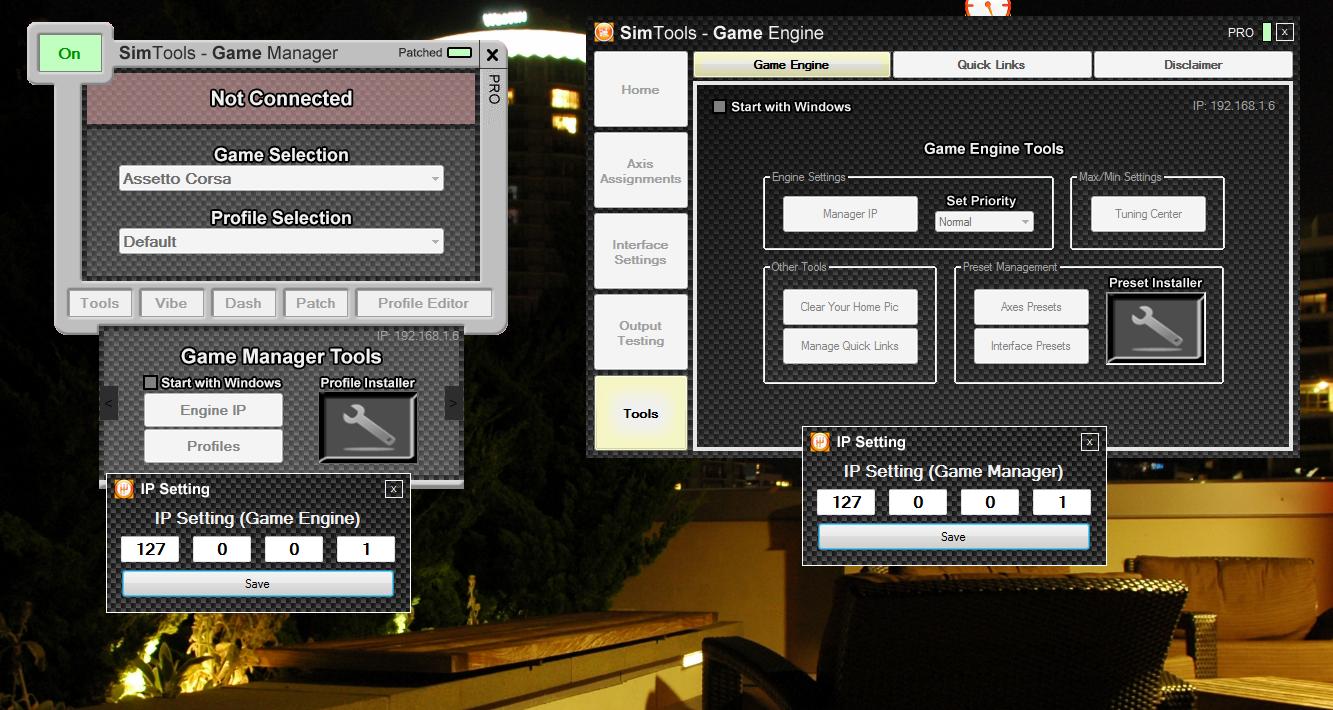Screen dimensions: 1333x710
Task: Click the last octet field in the Game Manager IP Setting dialog
Action: [1062, 502]
